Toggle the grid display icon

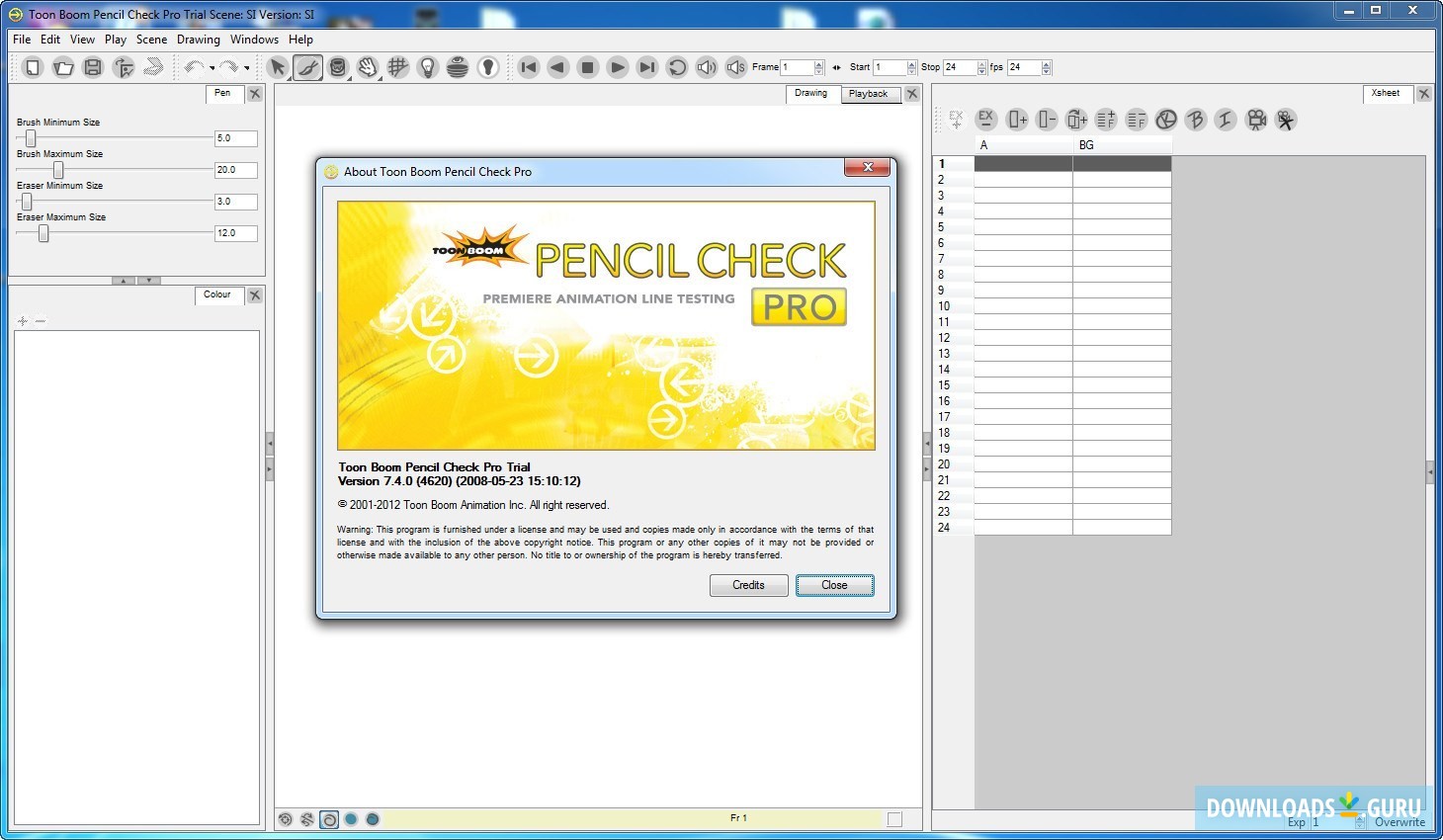click(398, 67)
